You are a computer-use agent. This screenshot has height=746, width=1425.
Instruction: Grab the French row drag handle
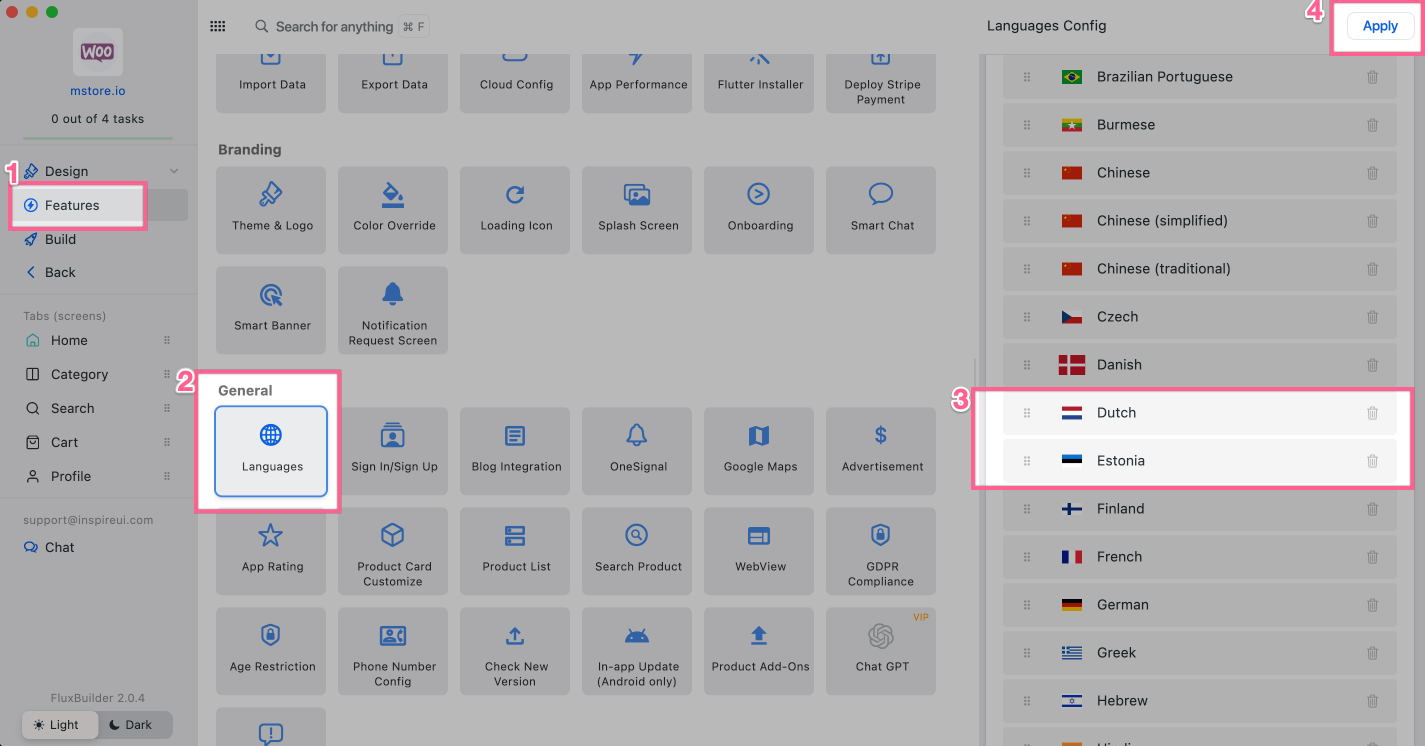coord(1026,557)
